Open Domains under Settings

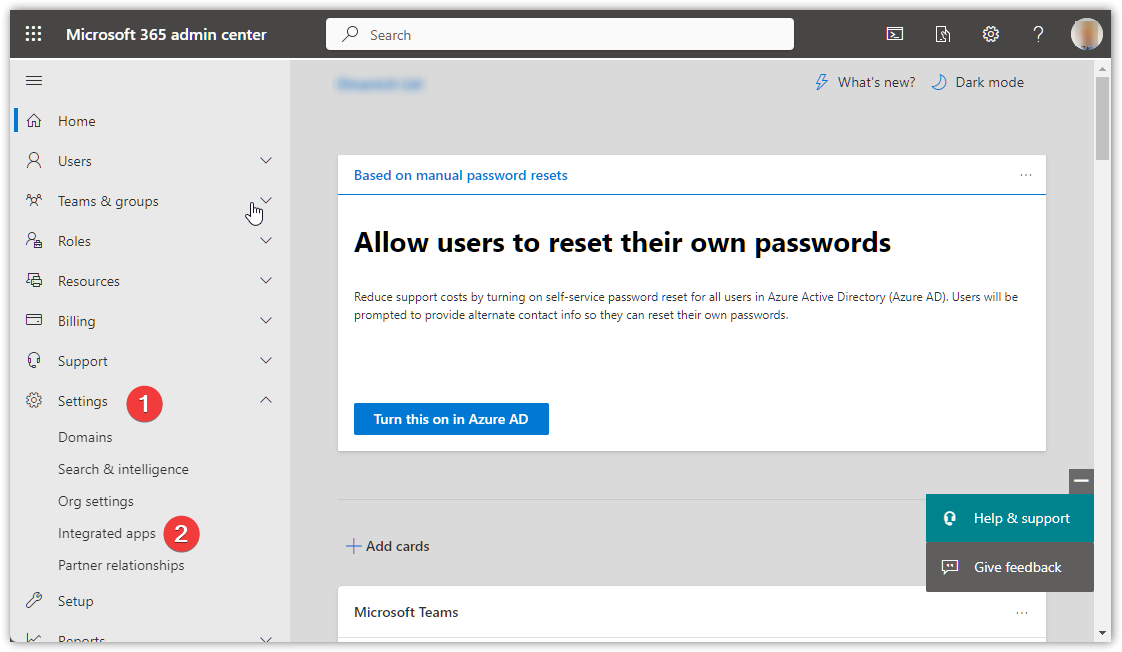coord(85,437)
